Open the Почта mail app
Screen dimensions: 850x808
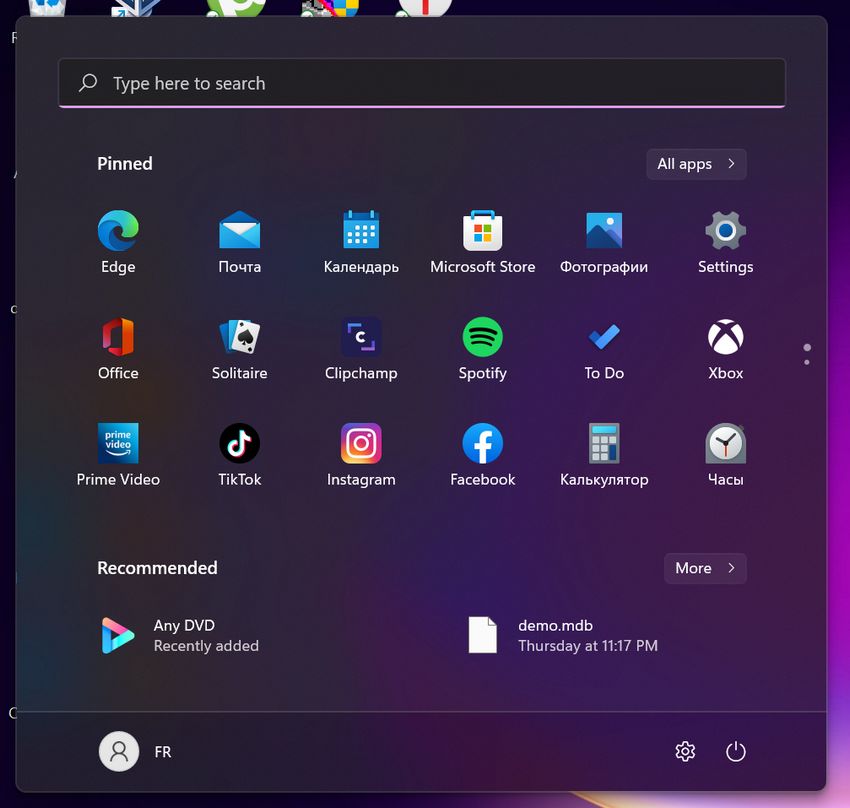[240, 242]
